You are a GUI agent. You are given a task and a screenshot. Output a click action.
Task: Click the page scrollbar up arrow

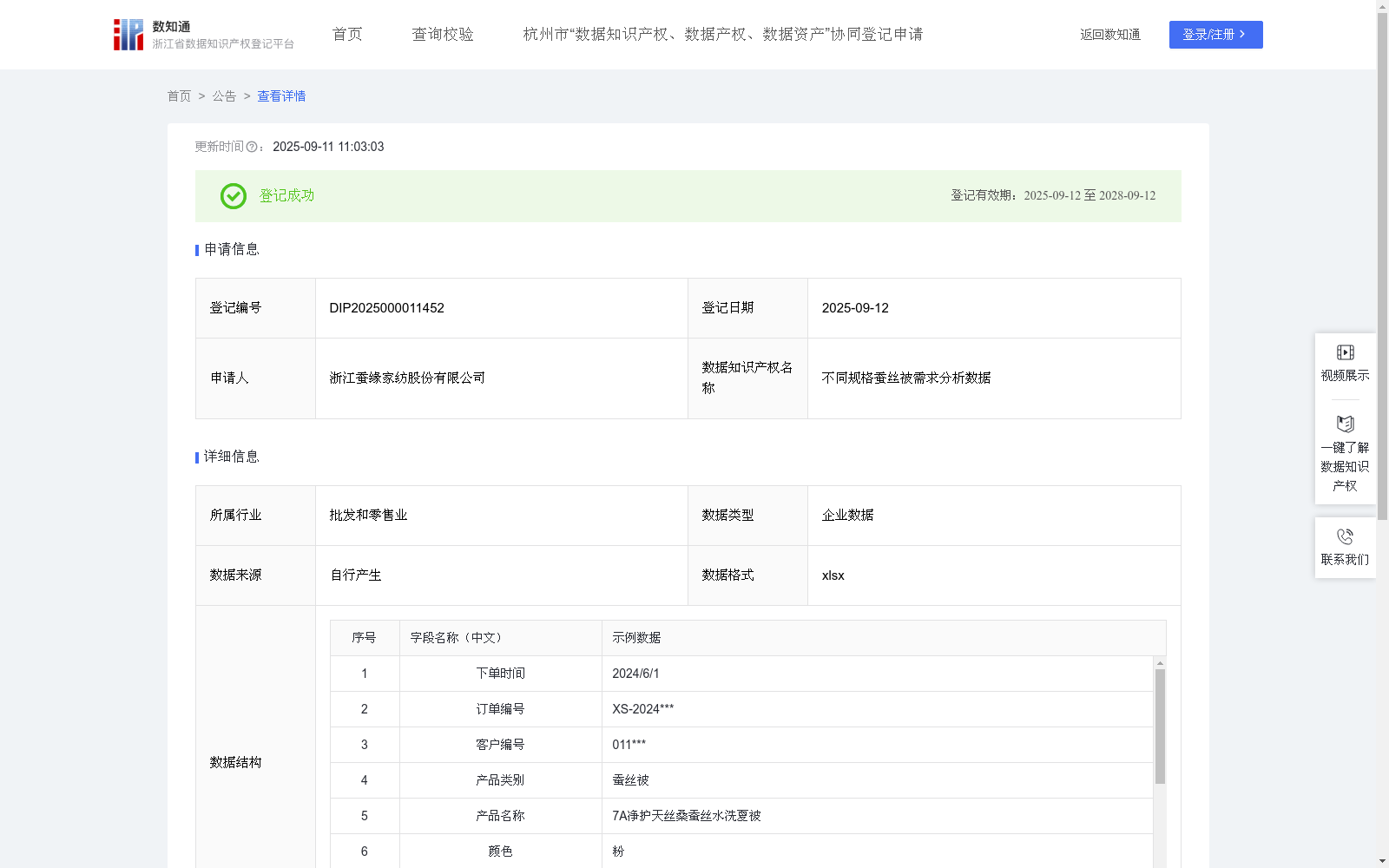[1382, 6]
